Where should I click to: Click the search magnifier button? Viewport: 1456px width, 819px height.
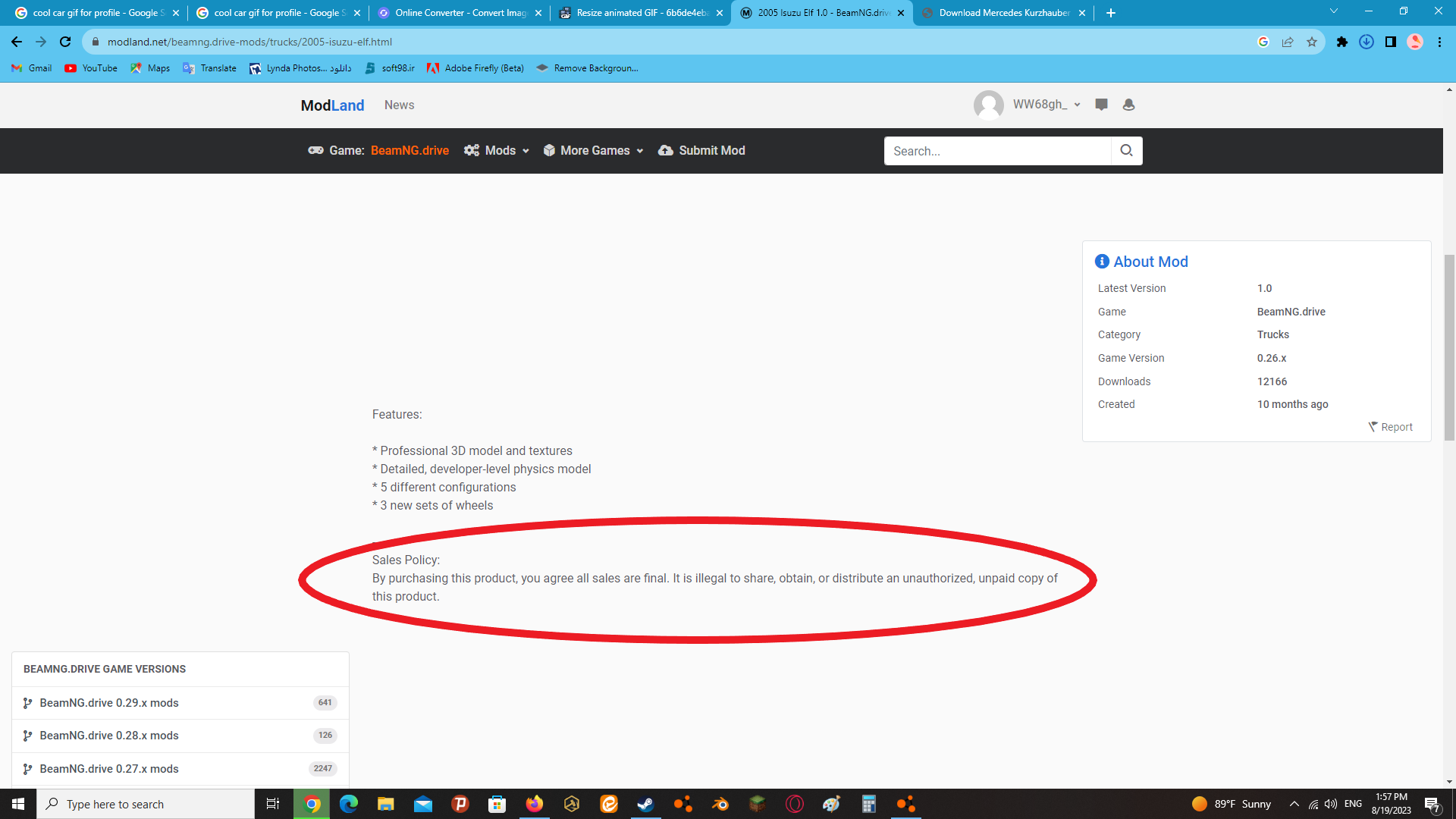tap(1127, 151)
